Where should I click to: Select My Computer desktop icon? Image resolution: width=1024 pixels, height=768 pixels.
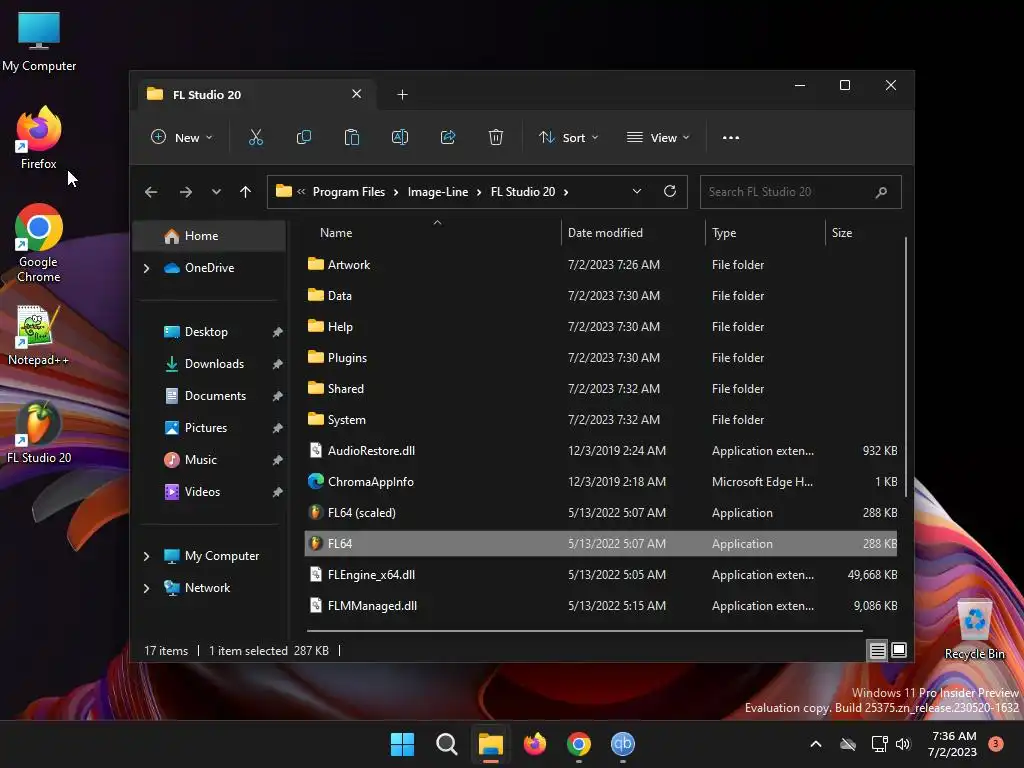tap(39, 41)
